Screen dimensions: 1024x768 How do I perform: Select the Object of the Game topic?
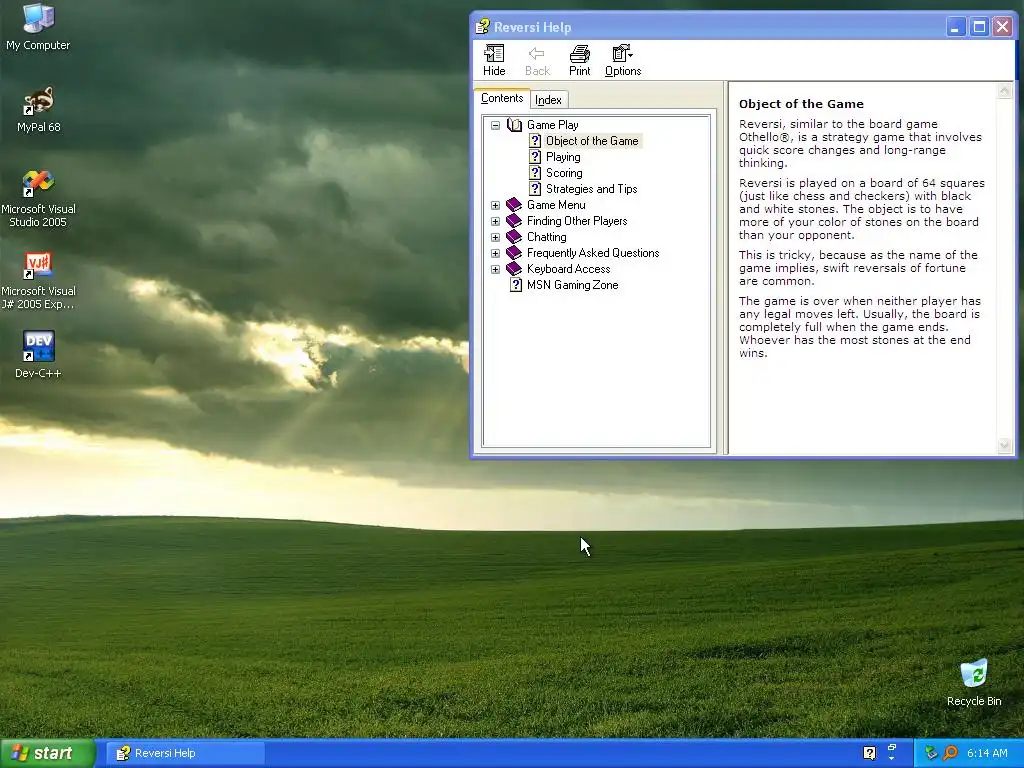(x=592, y=141)
